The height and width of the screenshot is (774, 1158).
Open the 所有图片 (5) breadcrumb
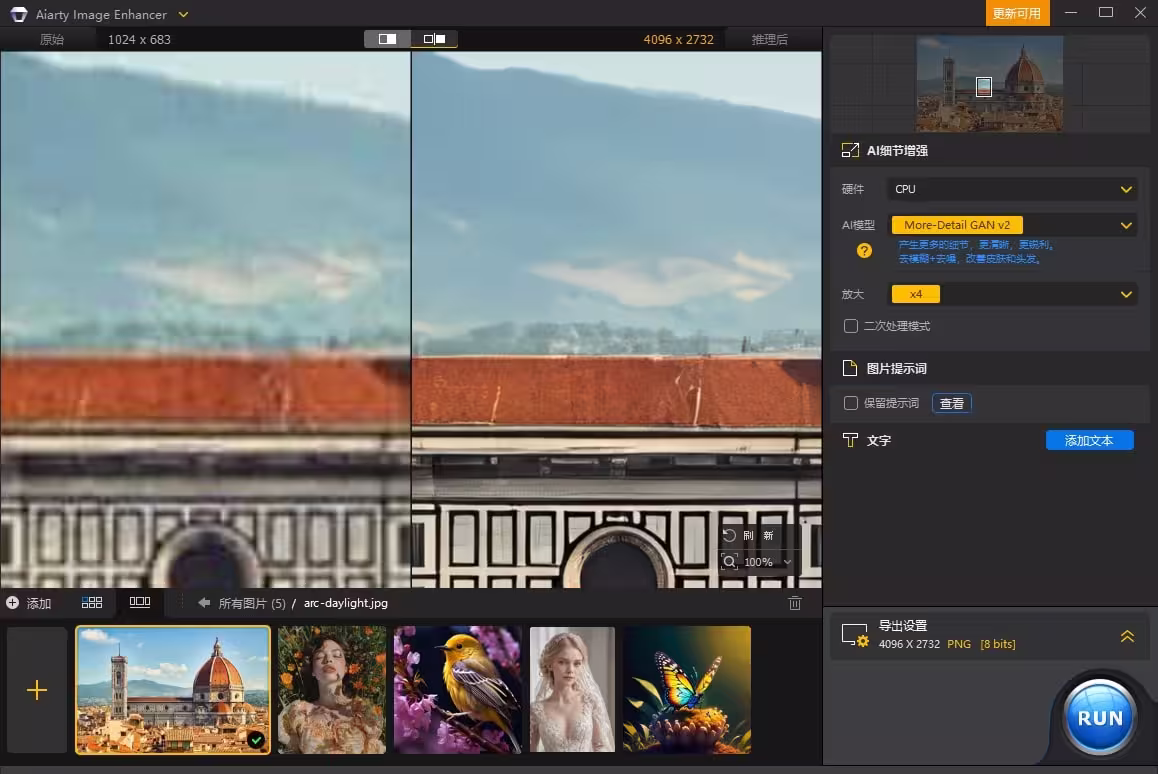252,603
